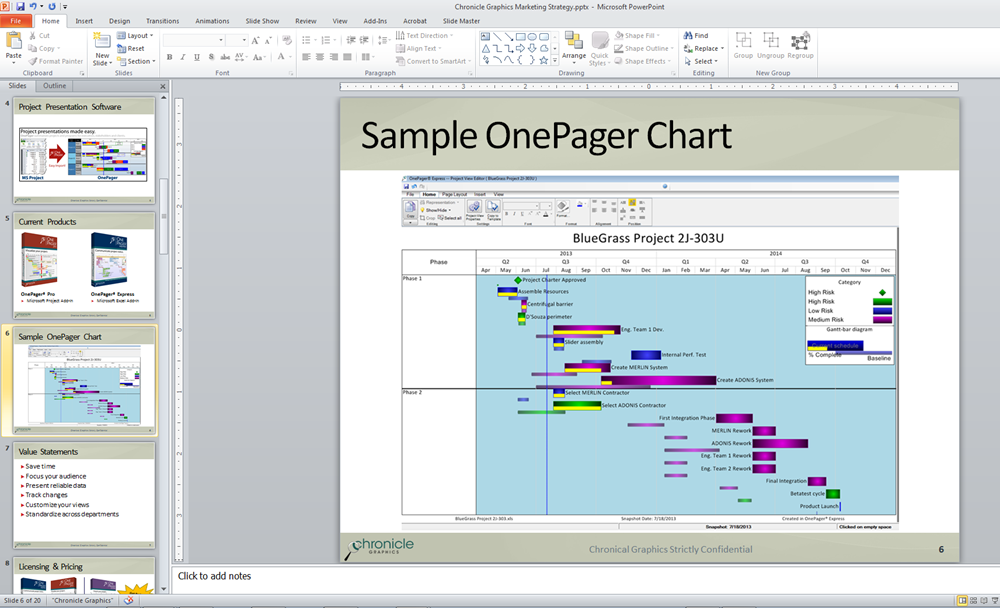Click the Save icon in quick access toolbar
The width and height of the screenshot is (1000, 608).
tap(21, 6)
